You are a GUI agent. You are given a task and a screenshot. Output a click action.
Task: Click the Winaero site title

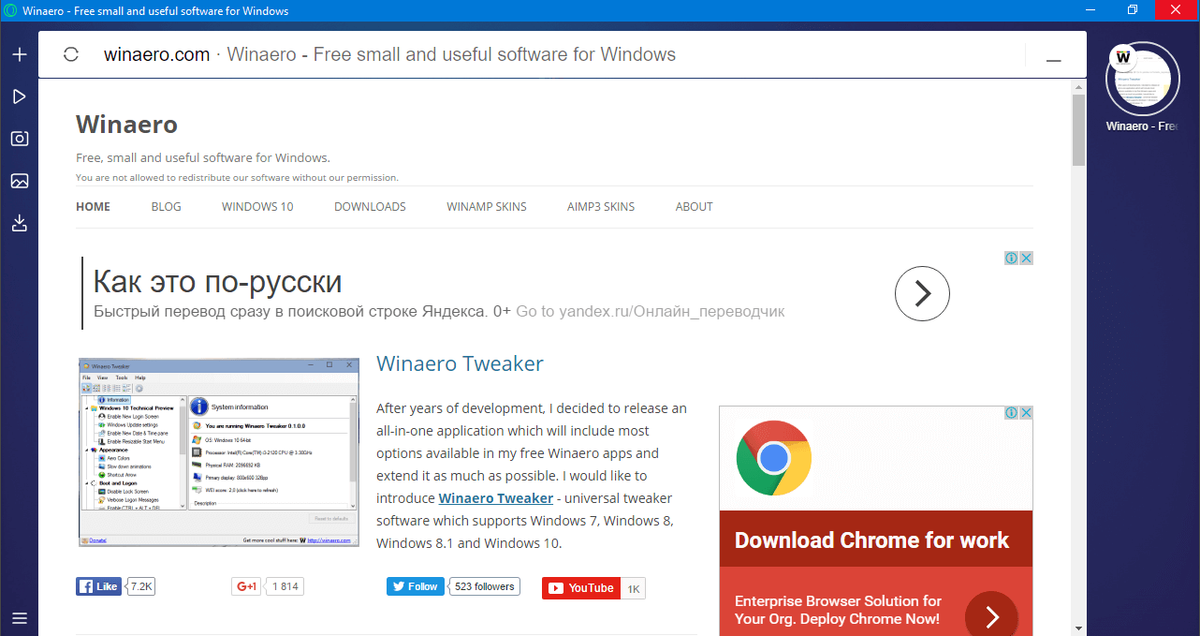pos(127,124)
